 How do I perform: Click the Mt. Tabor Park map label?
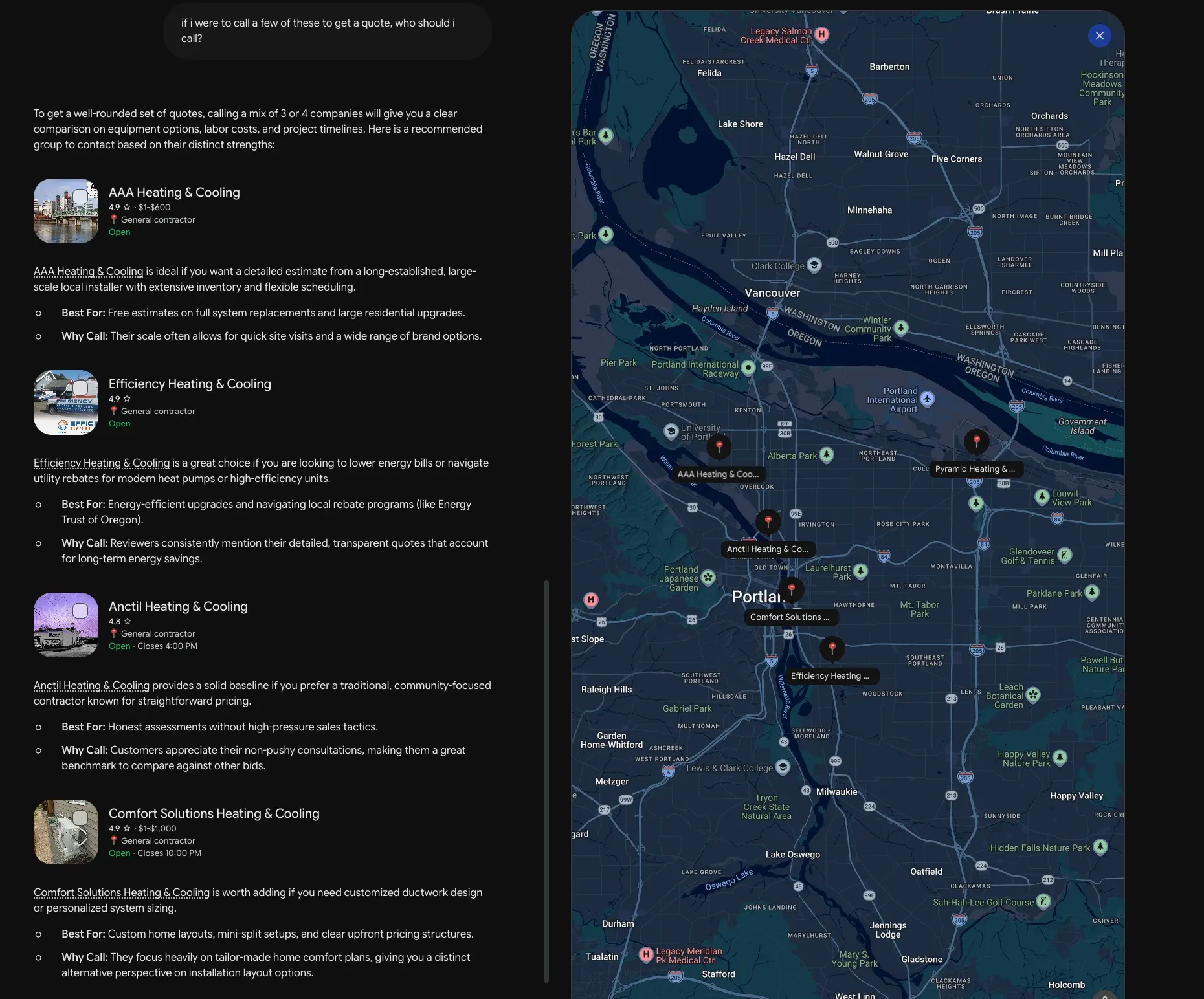[x=919, y=609]
